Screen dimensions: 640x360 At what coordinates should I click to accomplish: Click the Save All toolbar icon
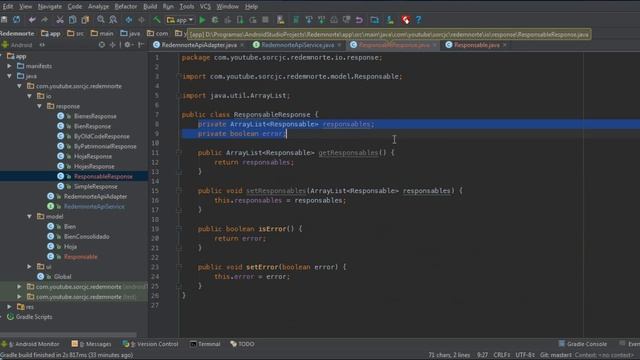click(4, 20)
